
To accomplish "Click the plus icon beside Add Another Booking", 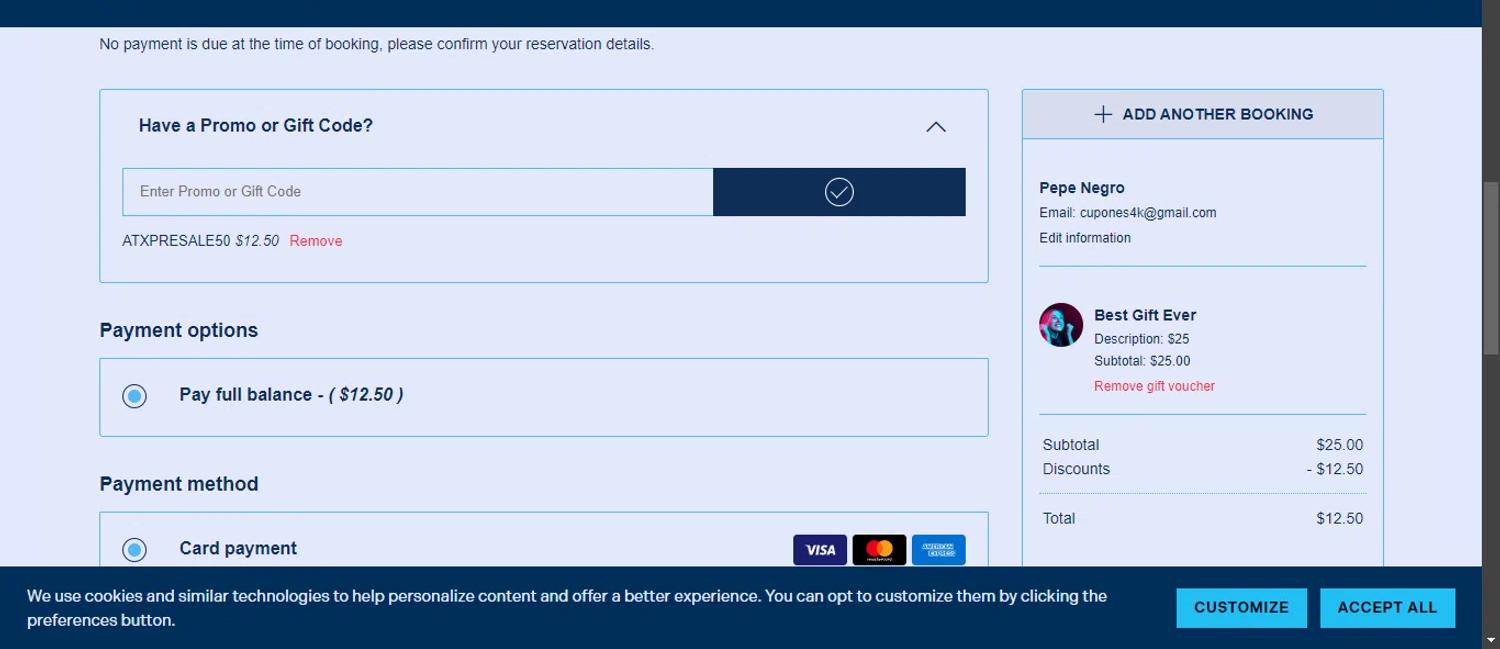I will point(1103,114).
